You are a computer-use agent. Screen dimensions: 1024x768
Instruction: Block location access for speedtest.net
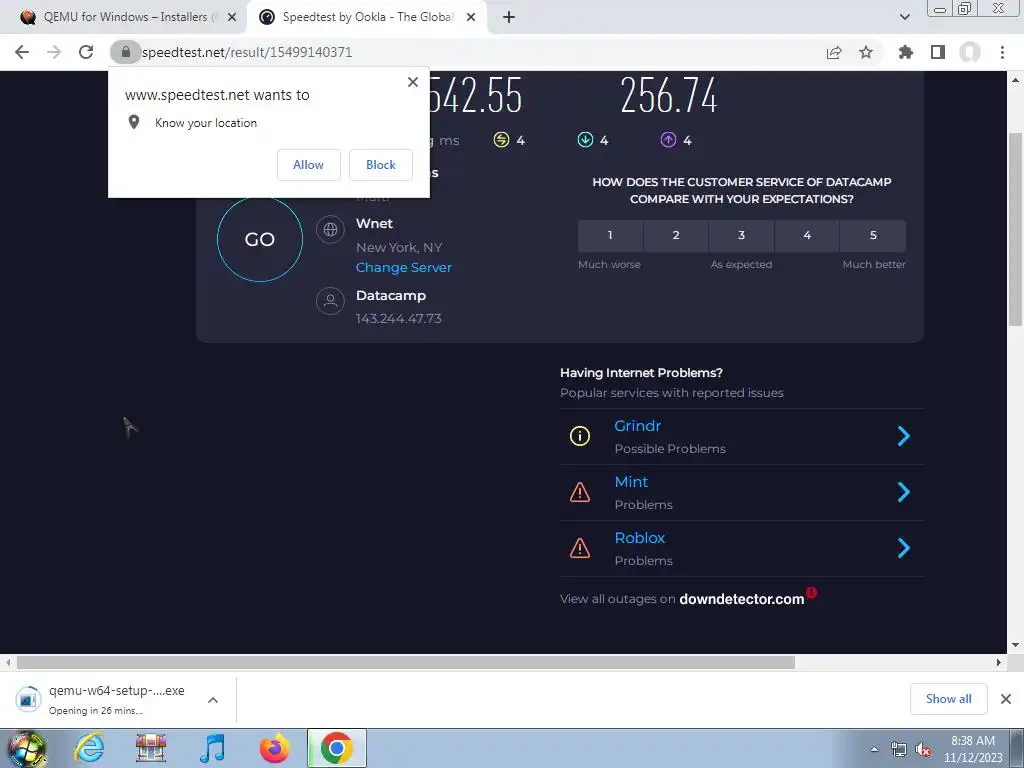pyautogui.click(x=381, y=165)
